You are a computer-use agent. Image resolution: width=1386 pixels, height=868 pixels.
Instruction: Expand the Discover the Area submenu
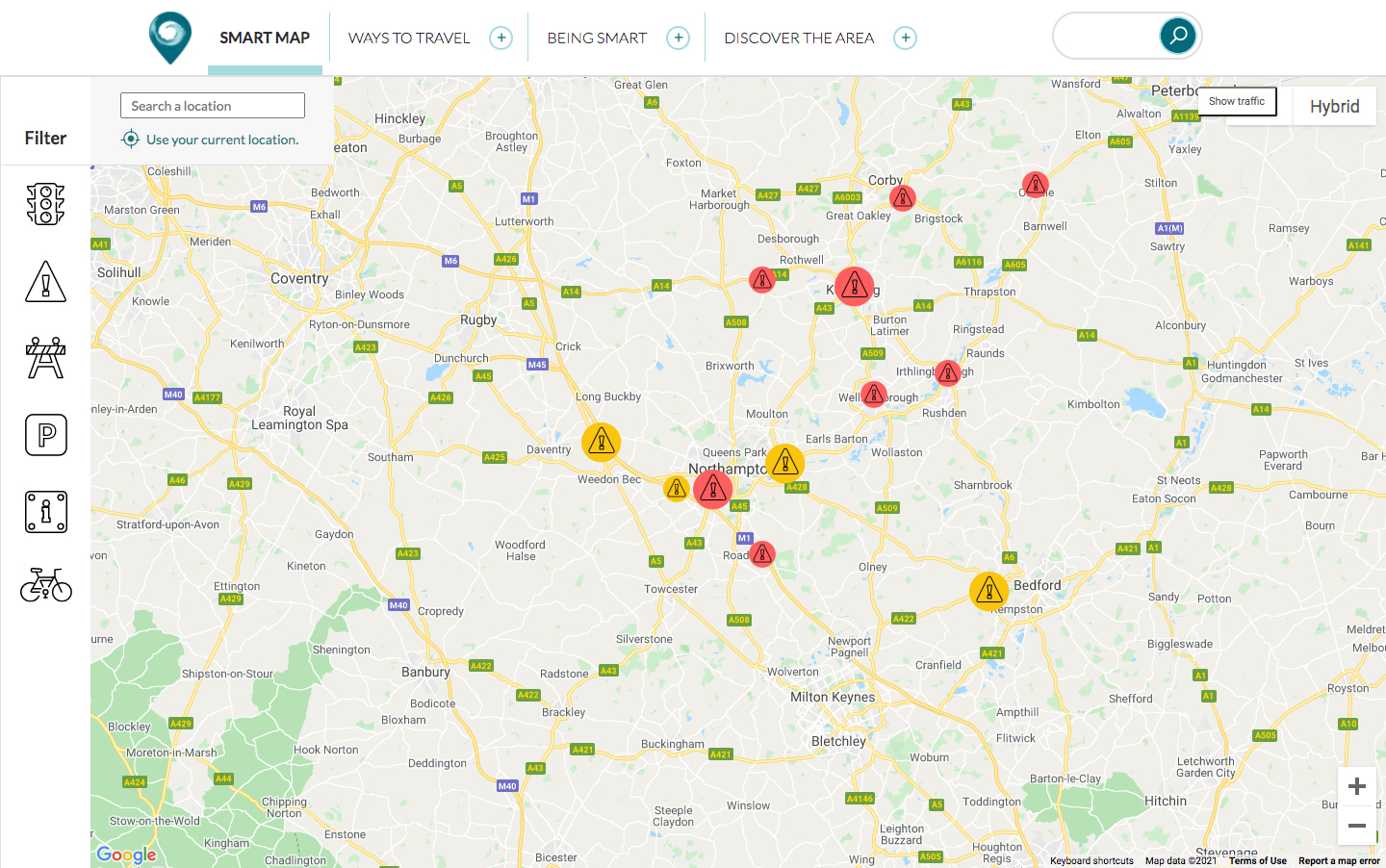pos(905,38)
